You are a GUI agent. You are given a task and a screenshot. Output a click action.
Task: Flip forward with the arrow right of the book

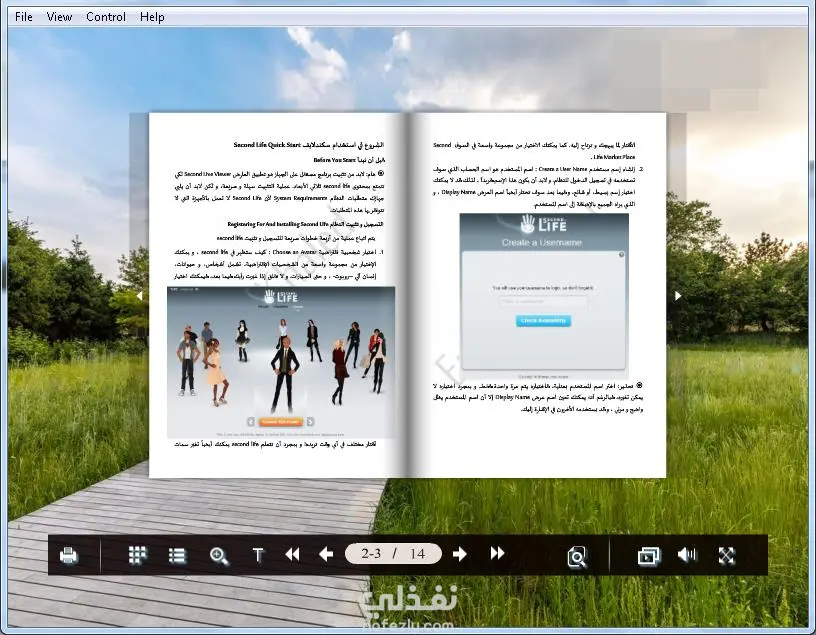(x=678, y=296)
